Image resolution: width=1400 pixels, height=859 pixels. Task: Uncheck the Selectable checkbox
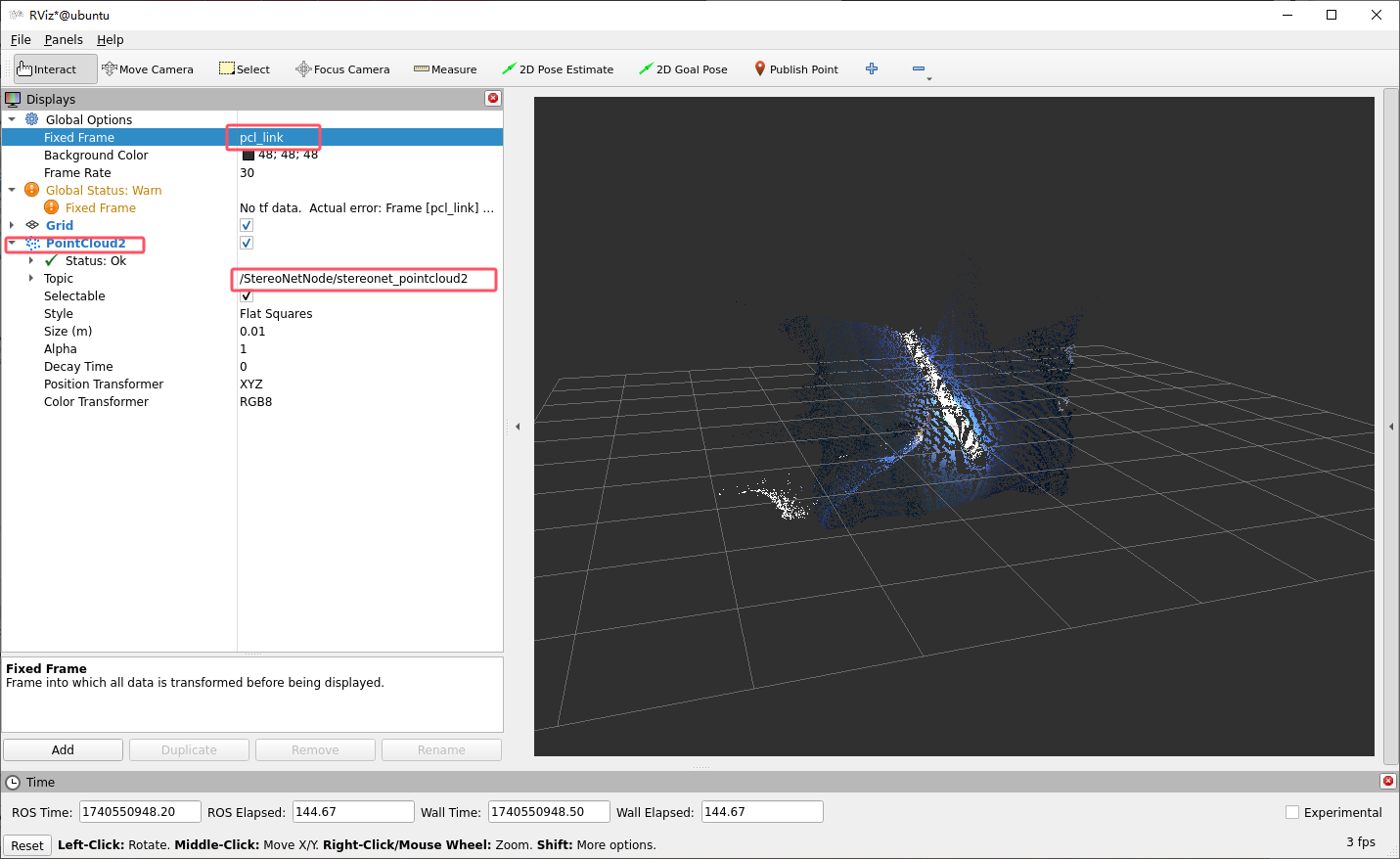coord(247,295)
